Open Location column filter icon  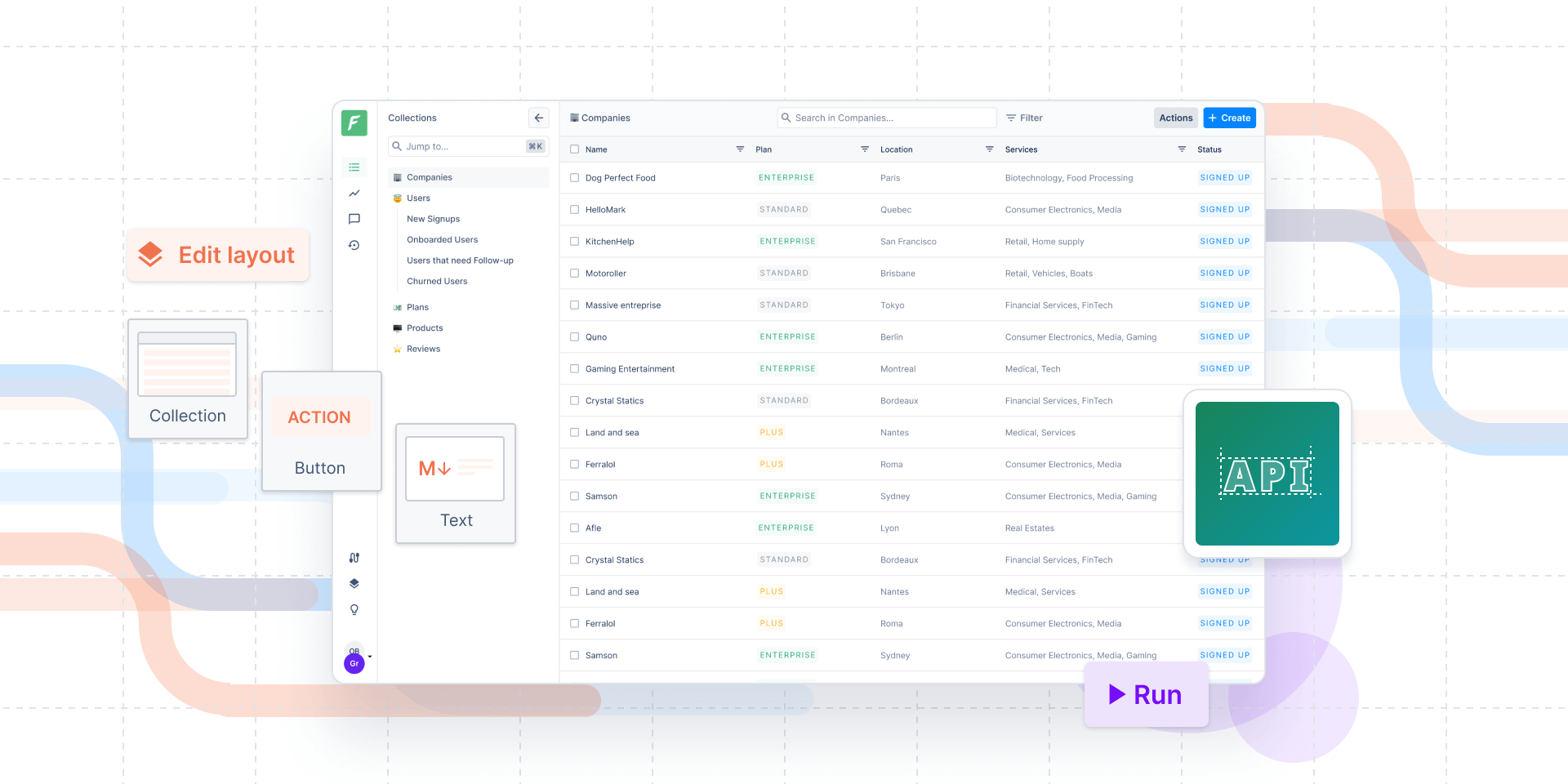click(990, 149)
